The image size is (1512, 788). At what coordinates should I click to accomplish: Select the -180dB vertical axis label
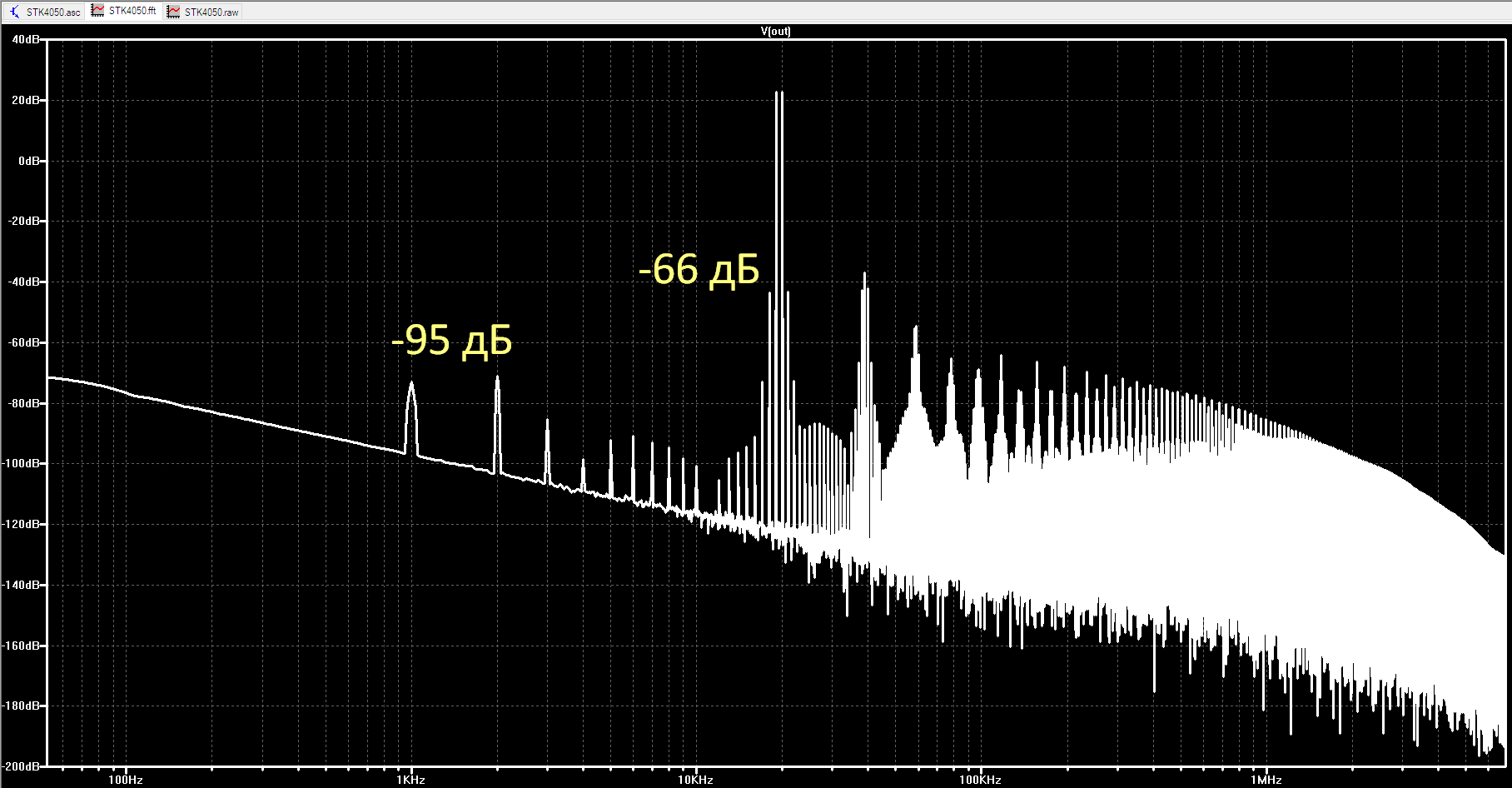point(21,706)
